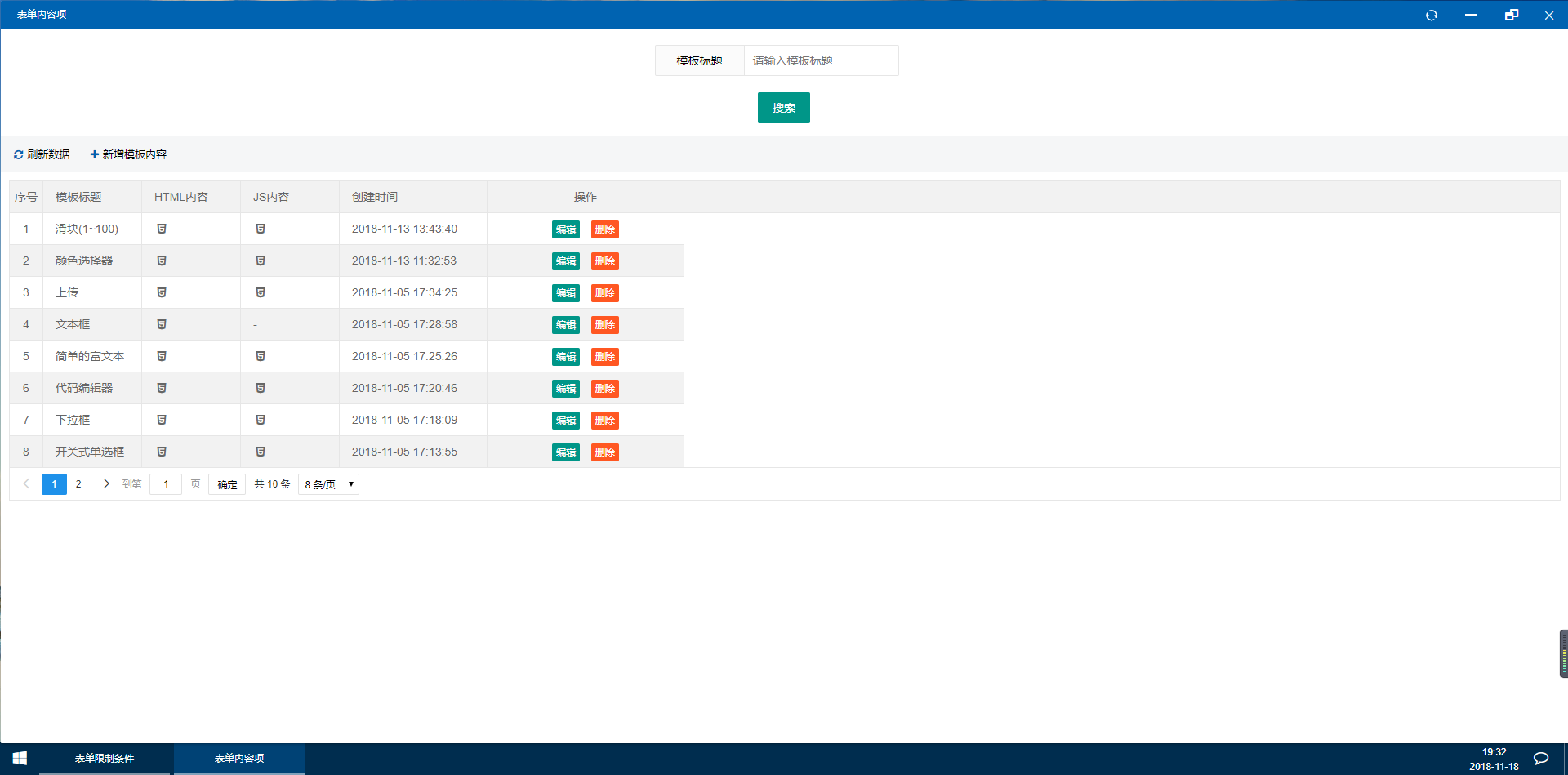Edit the 上传 row
The image size is (1568, 775).
[x=566, y=293]
